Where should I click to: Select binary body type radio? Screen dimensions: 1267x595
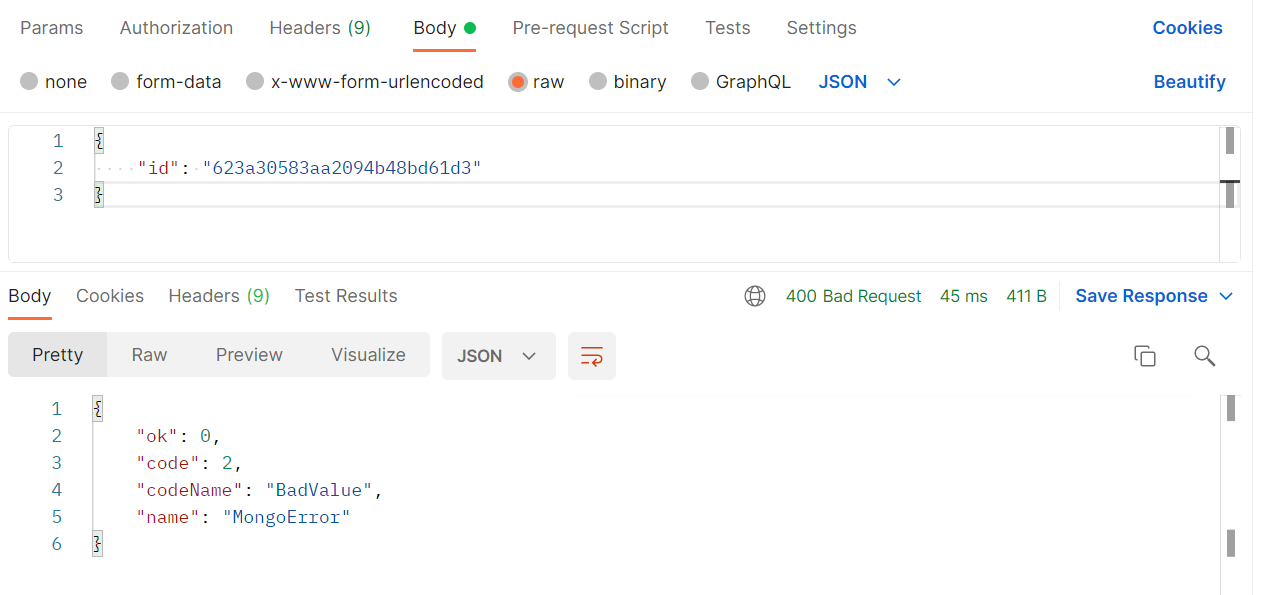pos(598,82)
